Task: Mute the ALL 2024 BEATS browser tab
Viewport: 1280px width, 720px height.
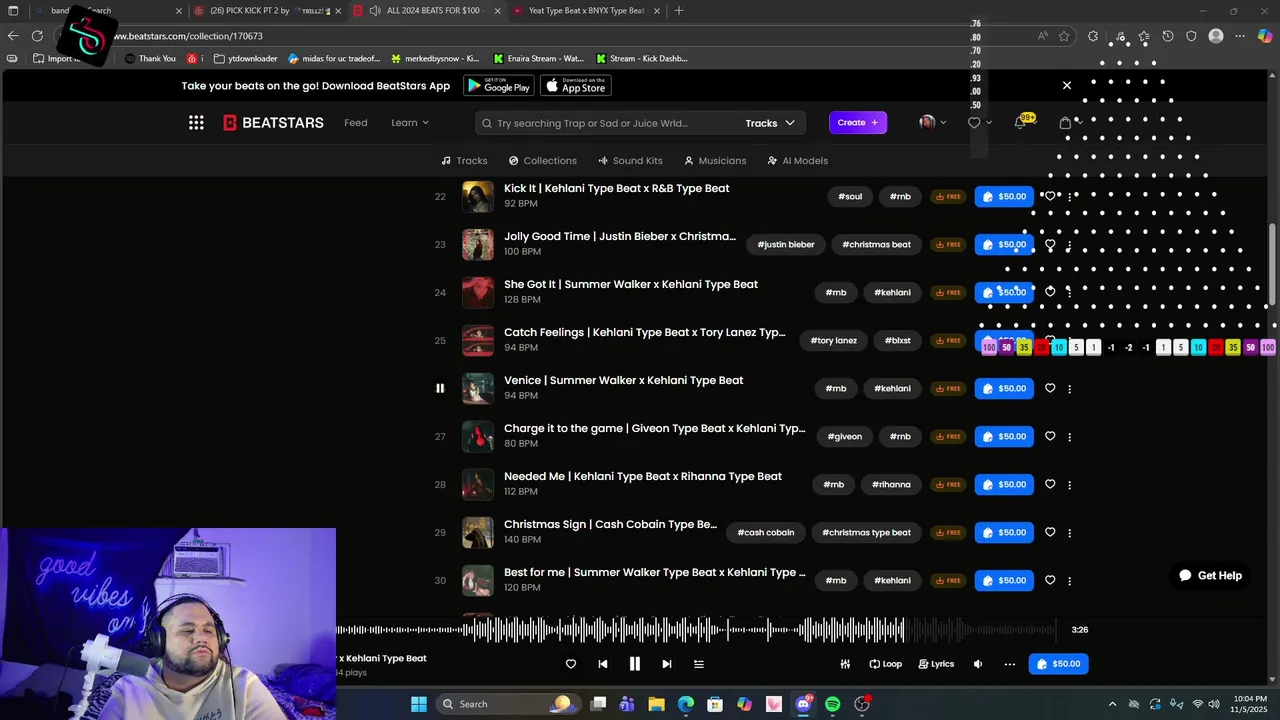Action: (374, 11)
